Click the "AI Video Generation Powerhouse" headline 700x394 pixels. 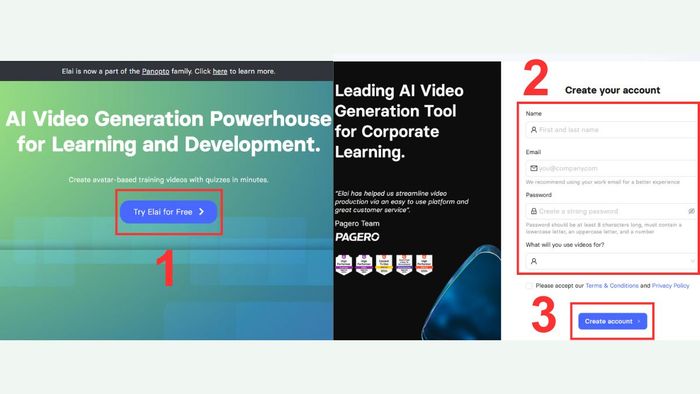tap(168, 119)
